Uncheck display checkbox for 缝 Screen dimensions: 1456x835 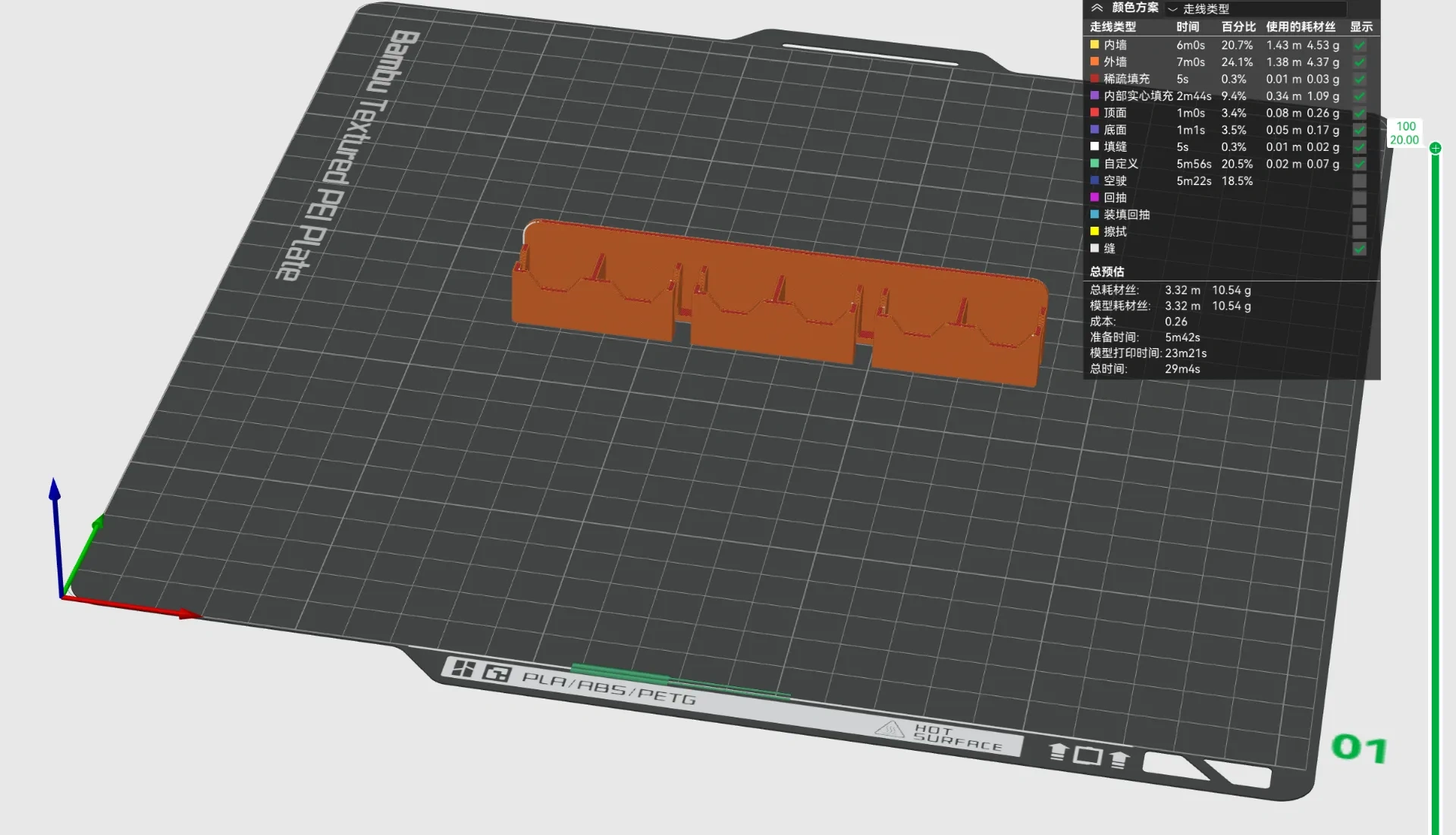(1359, 249)
